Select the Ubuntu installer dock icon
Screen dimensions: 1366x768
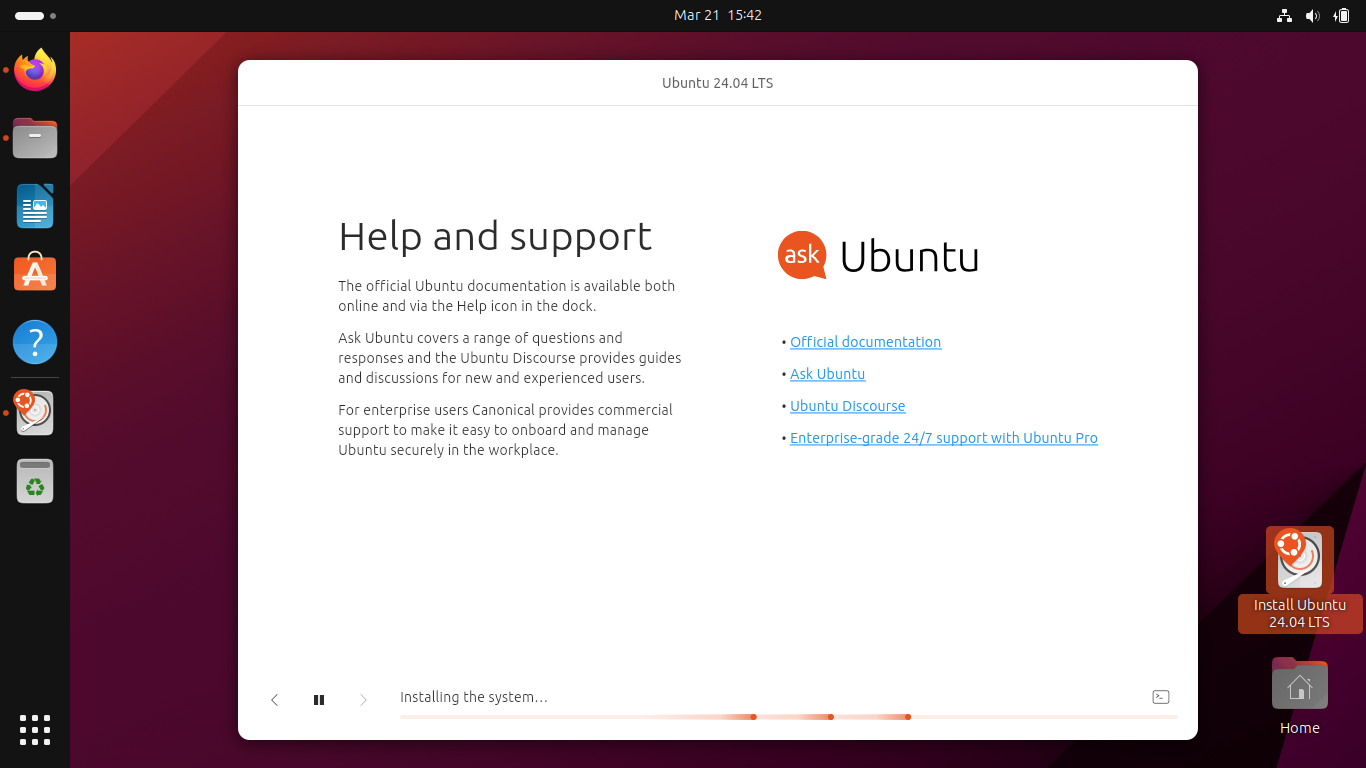[x=35, y=412]
